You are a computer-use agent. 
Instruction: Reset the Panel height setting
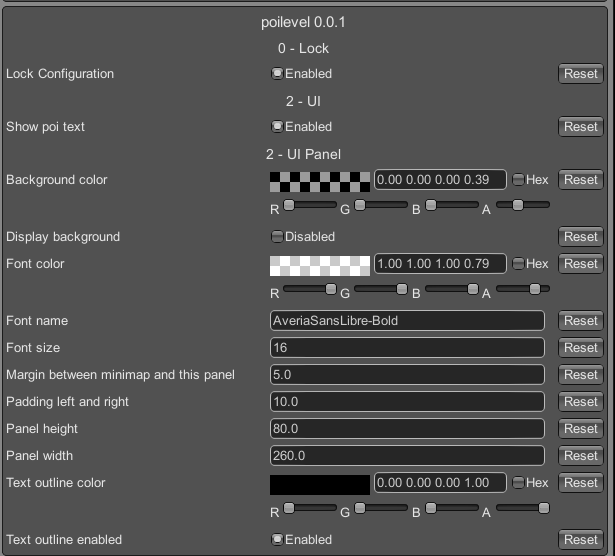[x=580, y=429]
